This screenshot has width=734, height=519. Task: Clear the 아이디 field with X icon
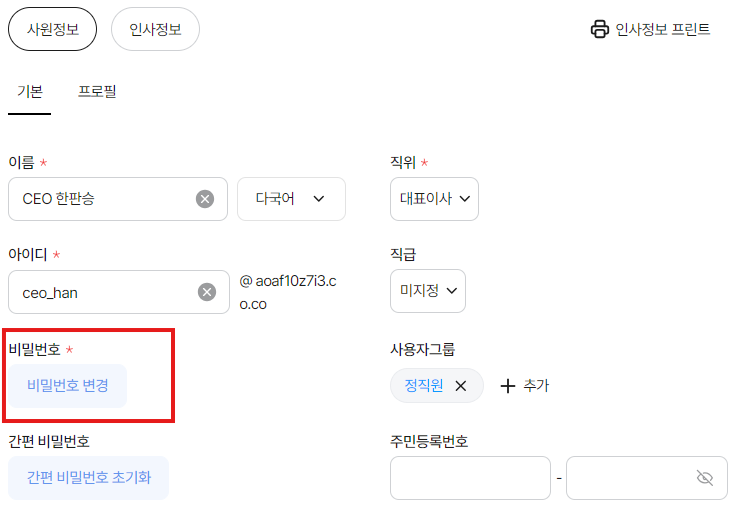[207, 292]
